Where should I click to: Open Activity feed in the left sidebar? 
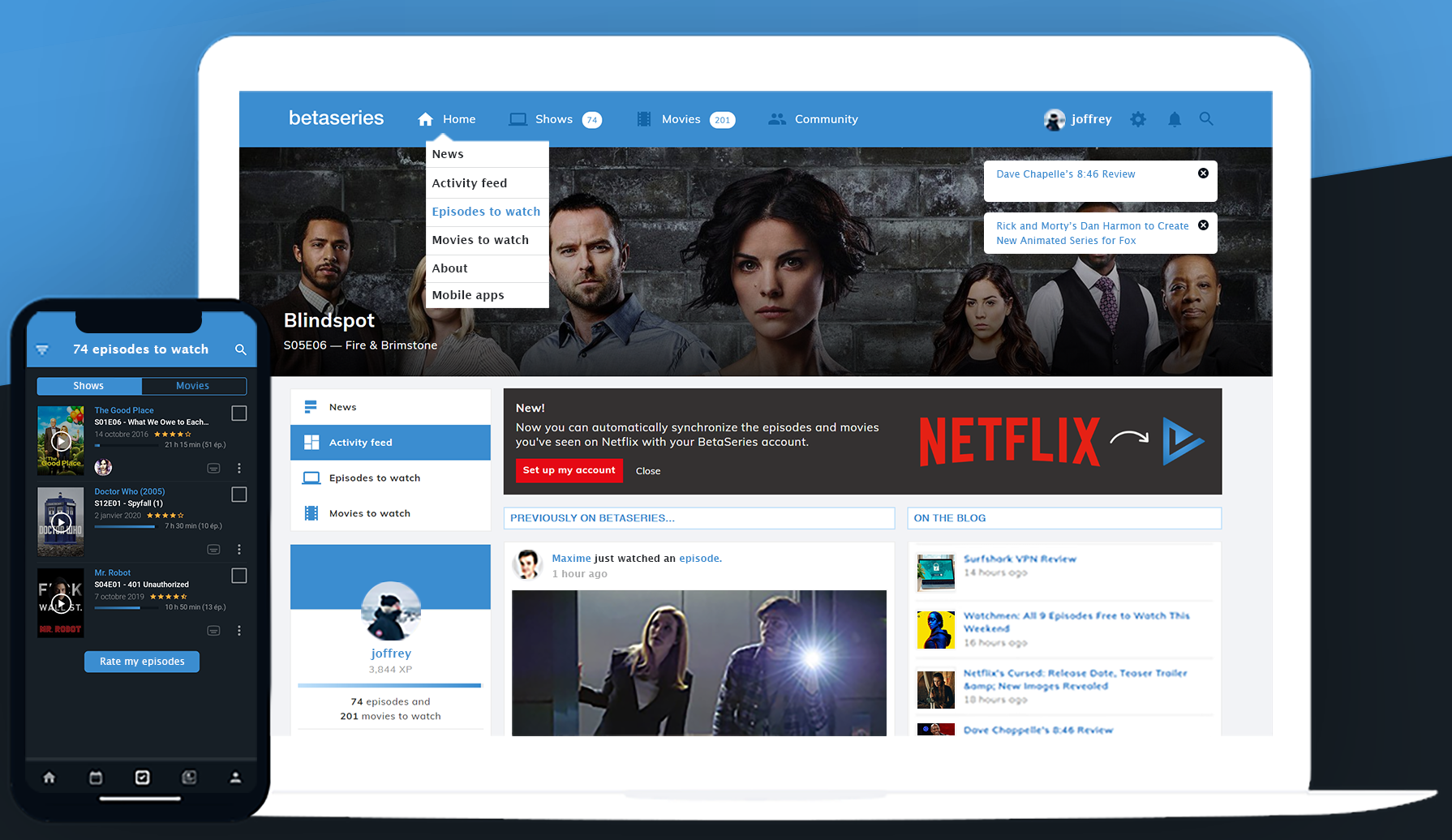(390, 443)
